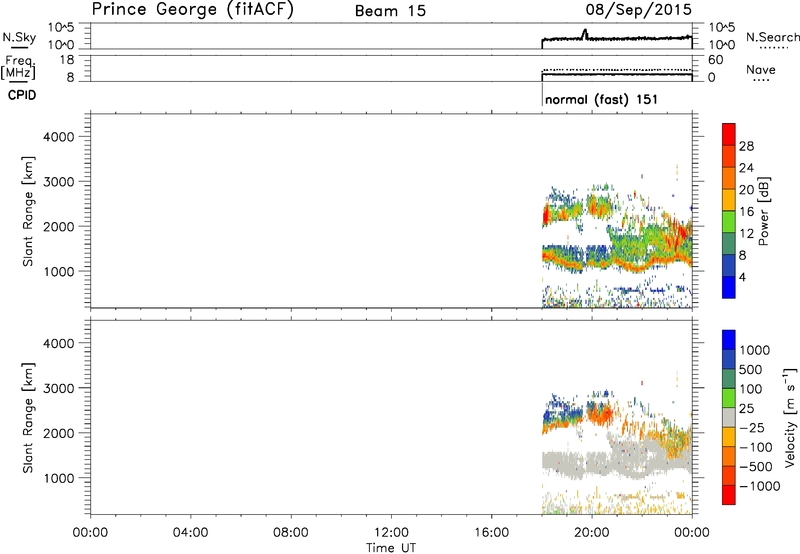The height and width of the screenshot is (554, 800).
Task: Click the 'Nave' legend label
Action: click(x=761, y=70)
